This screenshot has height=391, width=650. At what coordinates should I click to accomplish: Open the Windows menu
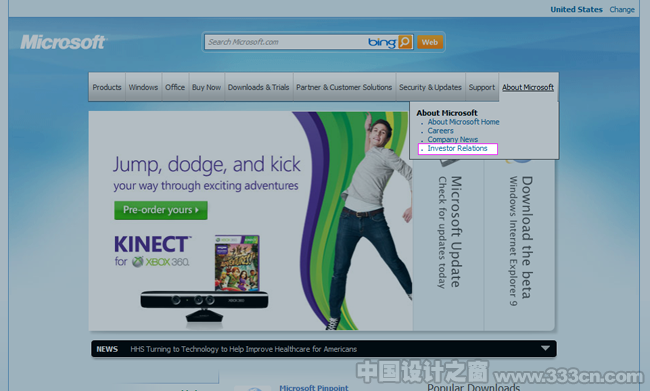pyautogui.click(x=143, y=87)
